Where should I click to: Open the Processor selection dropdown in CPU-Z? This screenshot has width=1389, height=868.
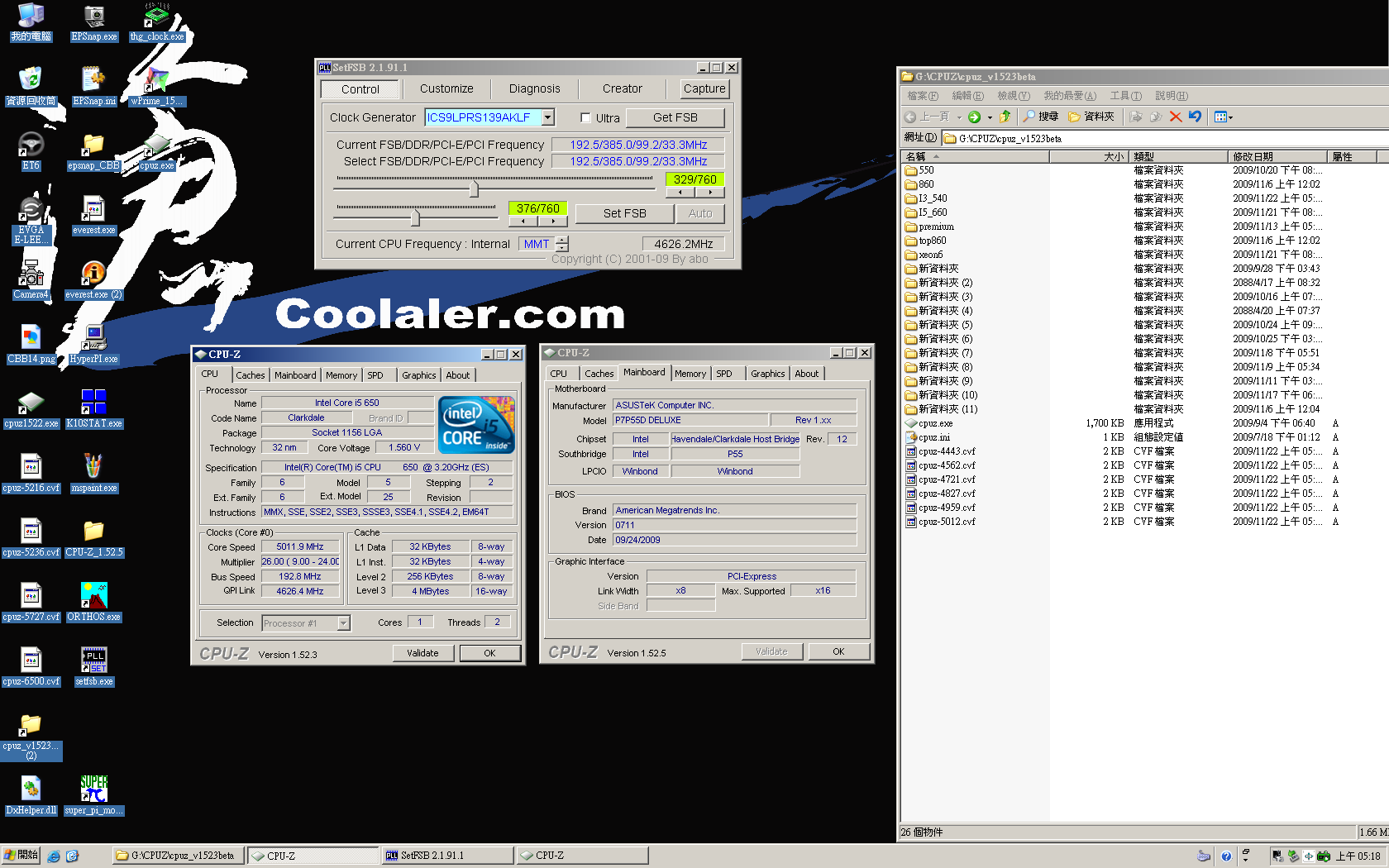[343, 623]
